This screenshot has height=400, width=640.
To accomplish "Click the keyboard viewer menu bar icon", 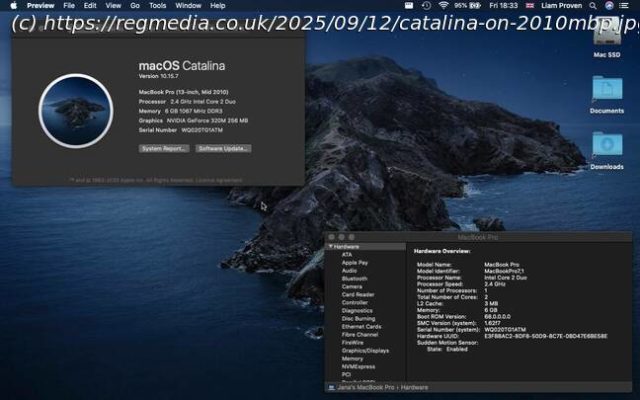I will pos(409,6).
